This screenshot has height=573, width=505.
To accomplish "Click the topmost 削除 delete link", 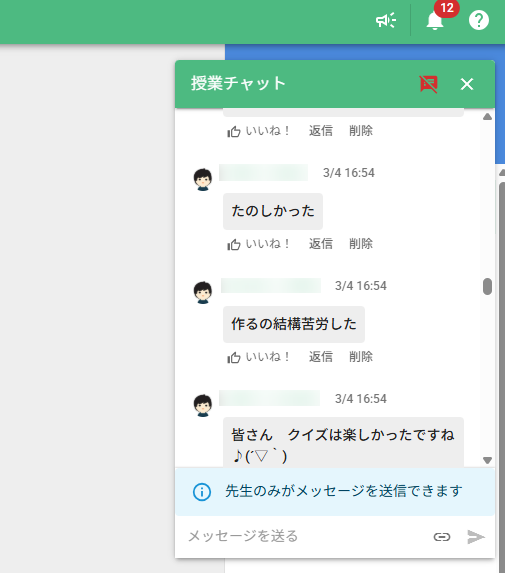I will coord(361,131).
